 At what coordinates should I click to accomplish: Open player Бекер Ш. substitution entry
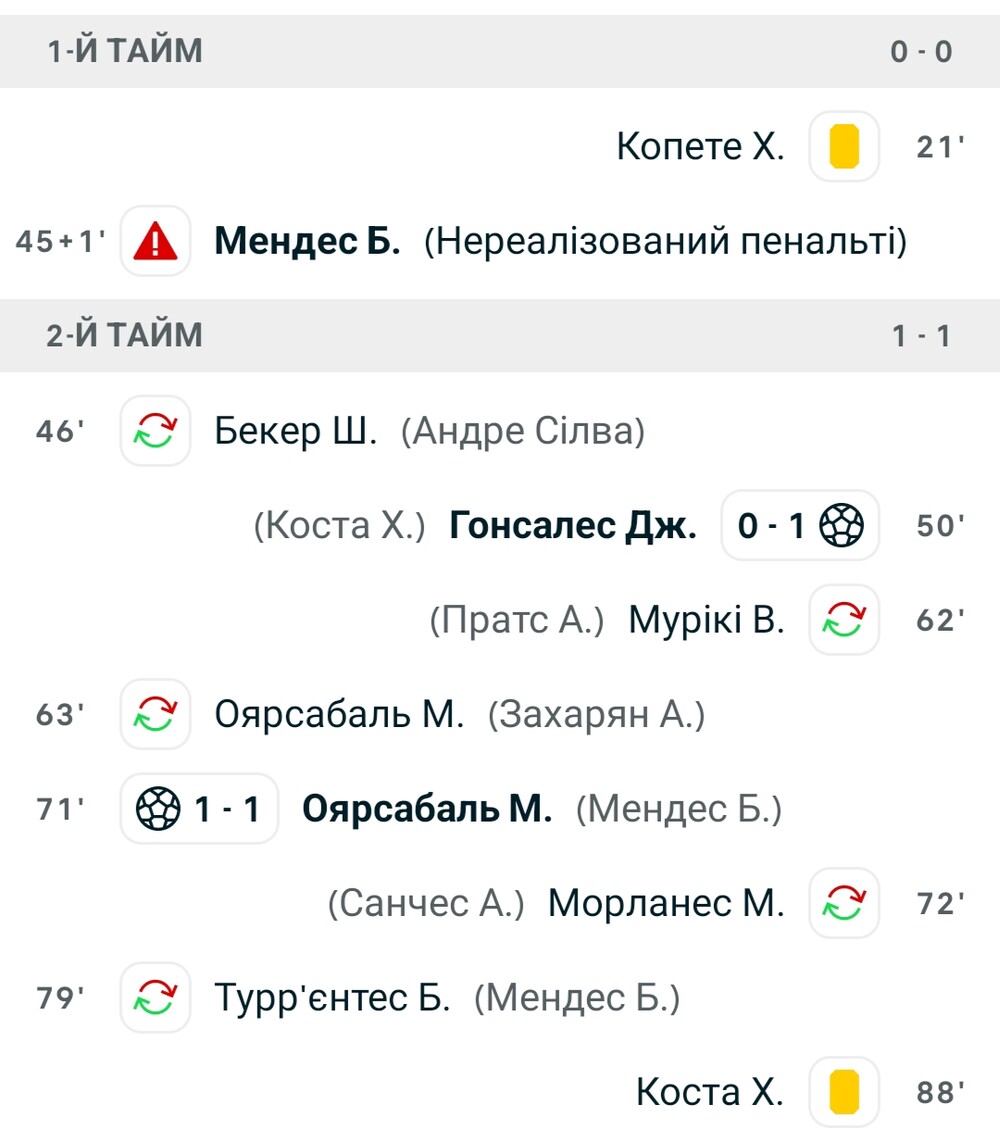tap(296, 430)
